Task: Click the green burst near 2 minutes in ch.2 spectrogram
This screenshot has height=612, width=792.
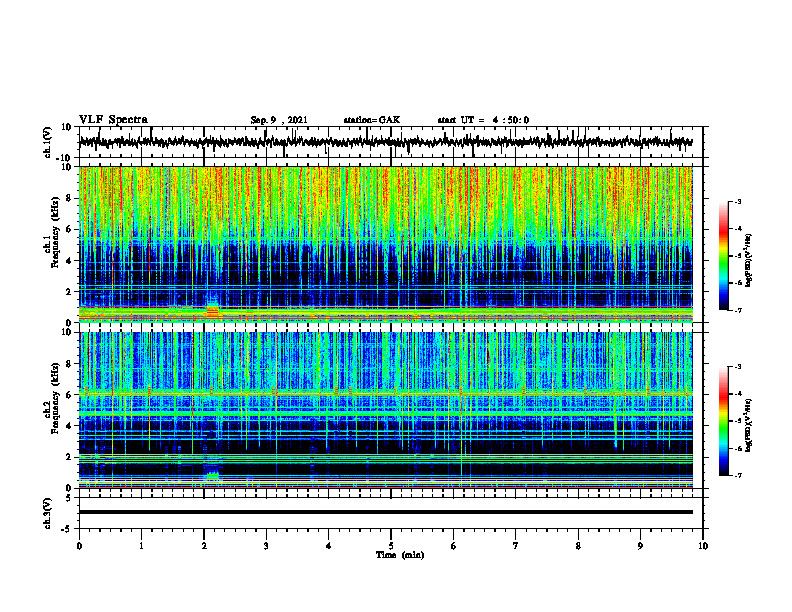Action: point(213,475)
